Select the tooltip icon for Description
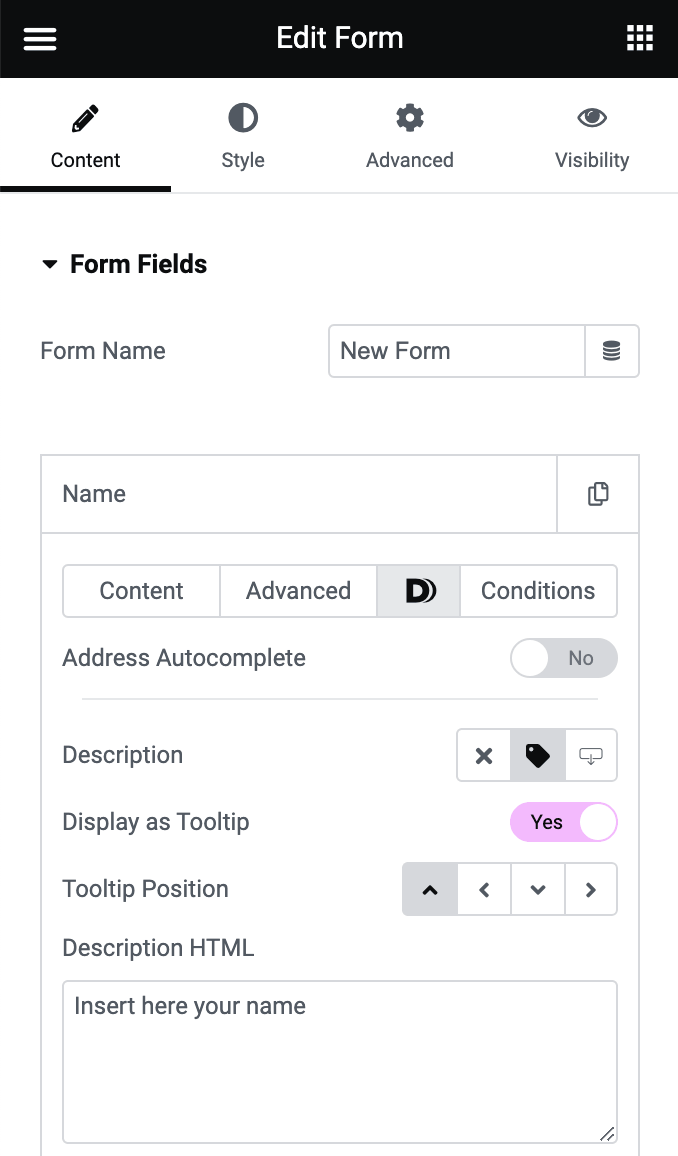Viewport: 678px width, 1156px height. pos(591,755)
